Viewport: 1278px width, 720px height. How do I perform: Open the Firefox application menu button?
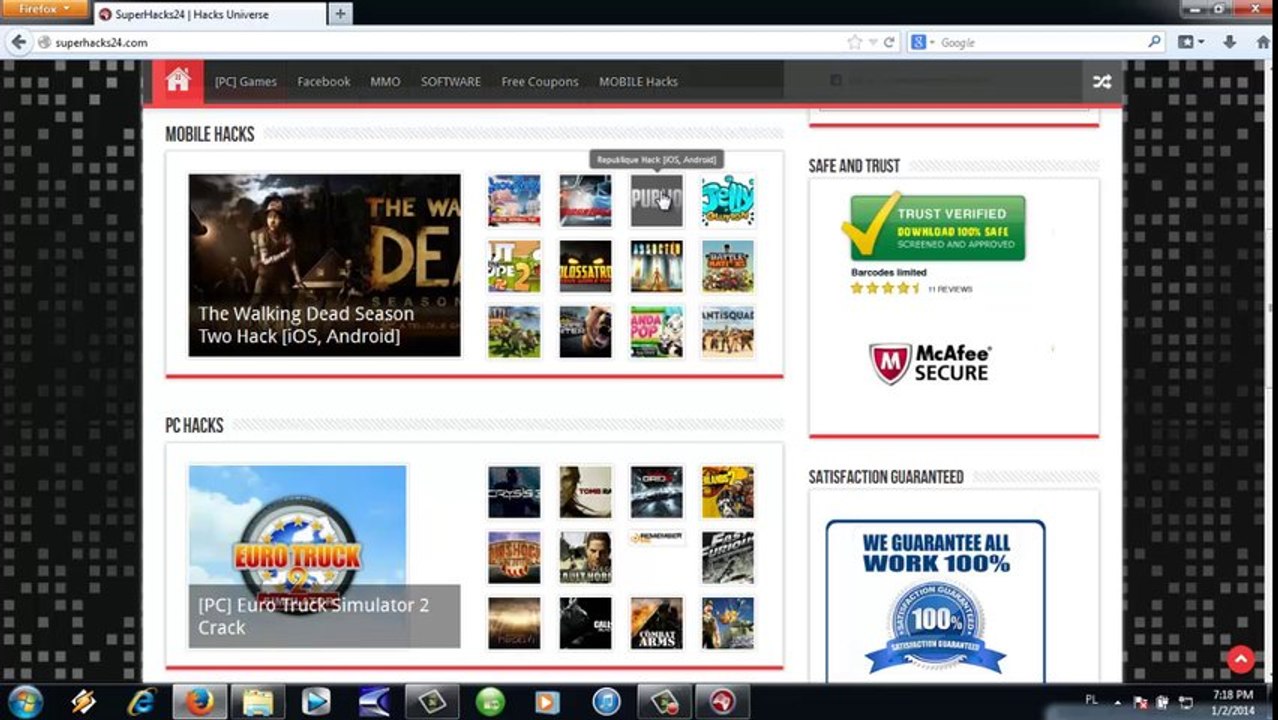pos(45,8)
